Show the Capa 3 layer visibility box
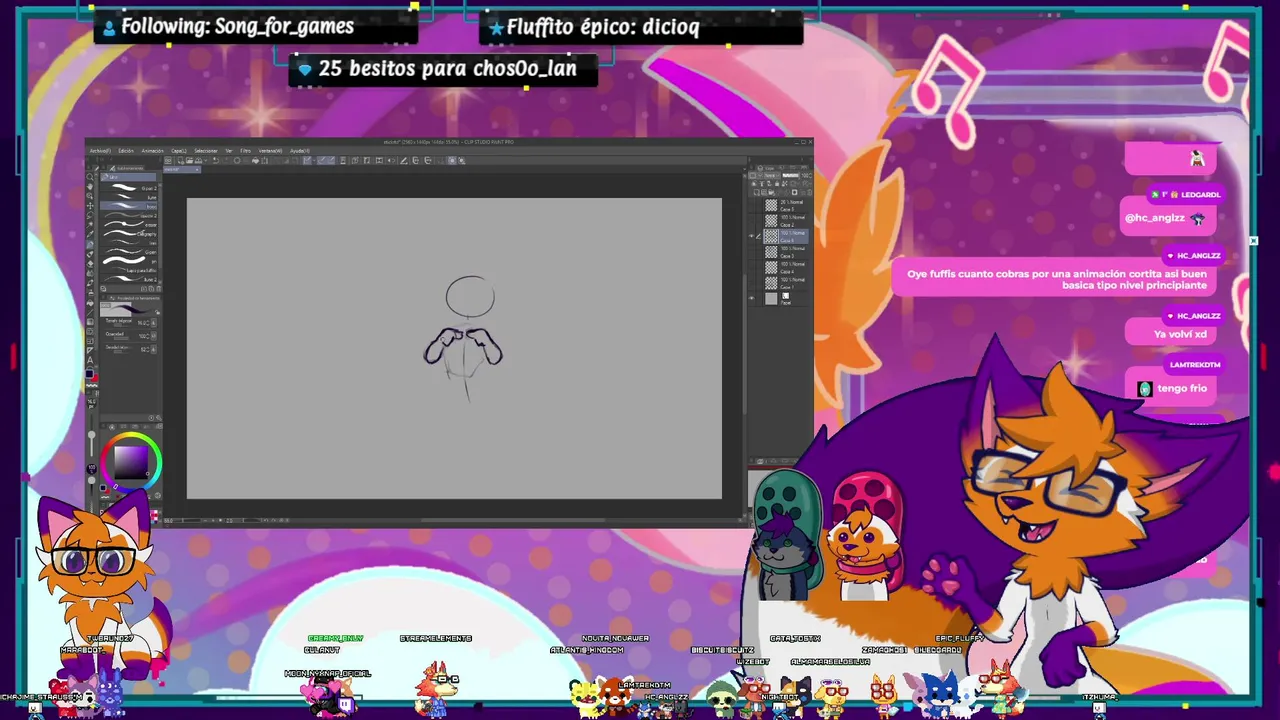1280x720 pixels. (x=752, y=252)
